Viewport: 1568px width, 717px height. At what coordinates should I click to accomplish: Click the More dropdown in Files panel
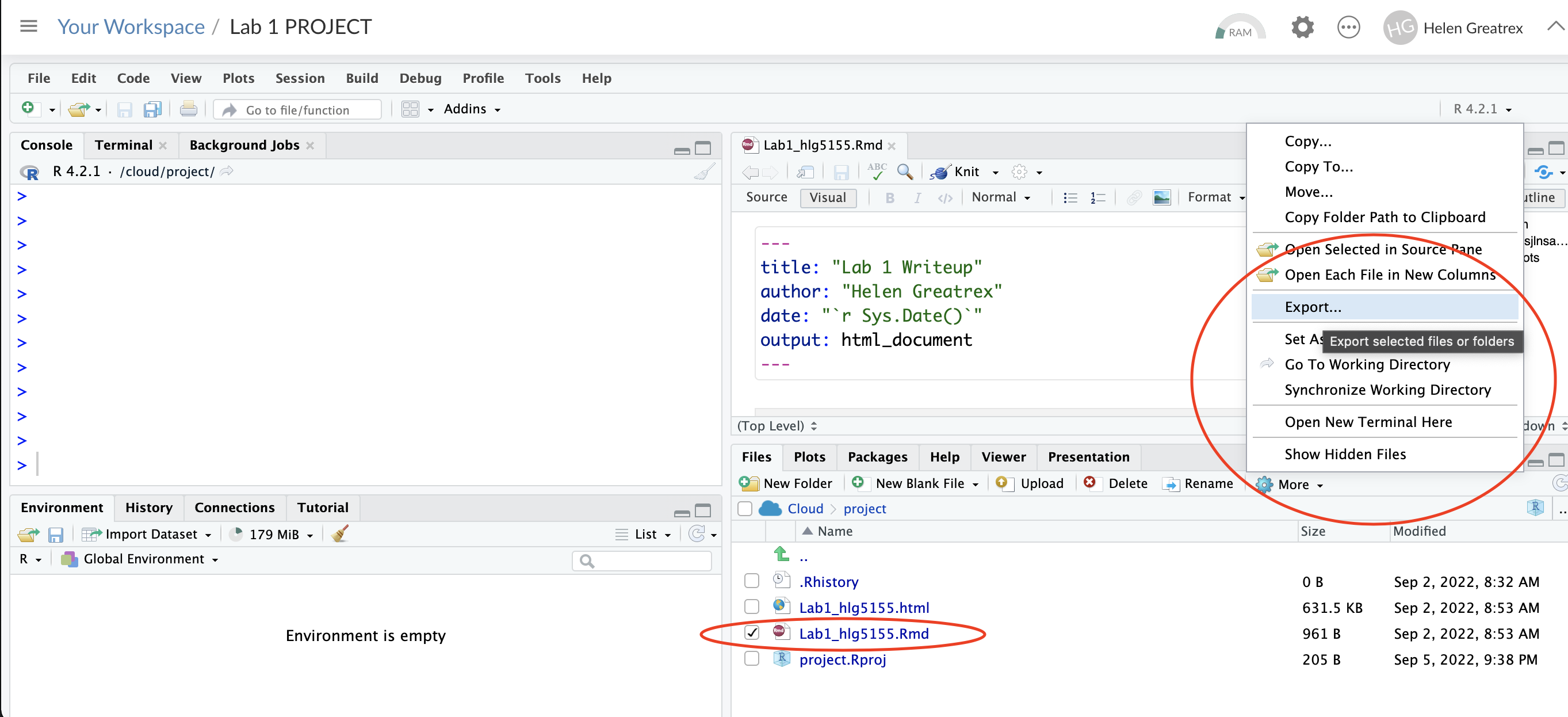(x=1291, y=484)
